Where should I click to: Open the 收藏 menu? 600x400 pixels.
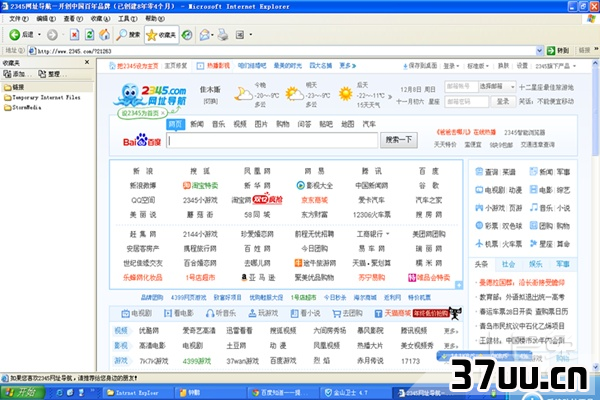coord(100,18)
